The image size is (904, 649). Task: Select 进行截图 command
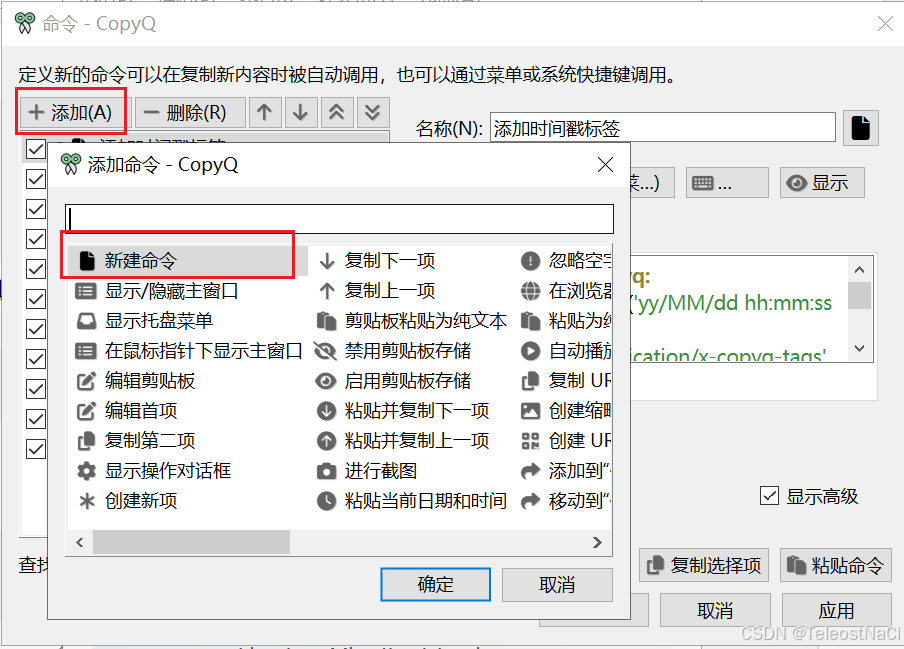(367, 470)
